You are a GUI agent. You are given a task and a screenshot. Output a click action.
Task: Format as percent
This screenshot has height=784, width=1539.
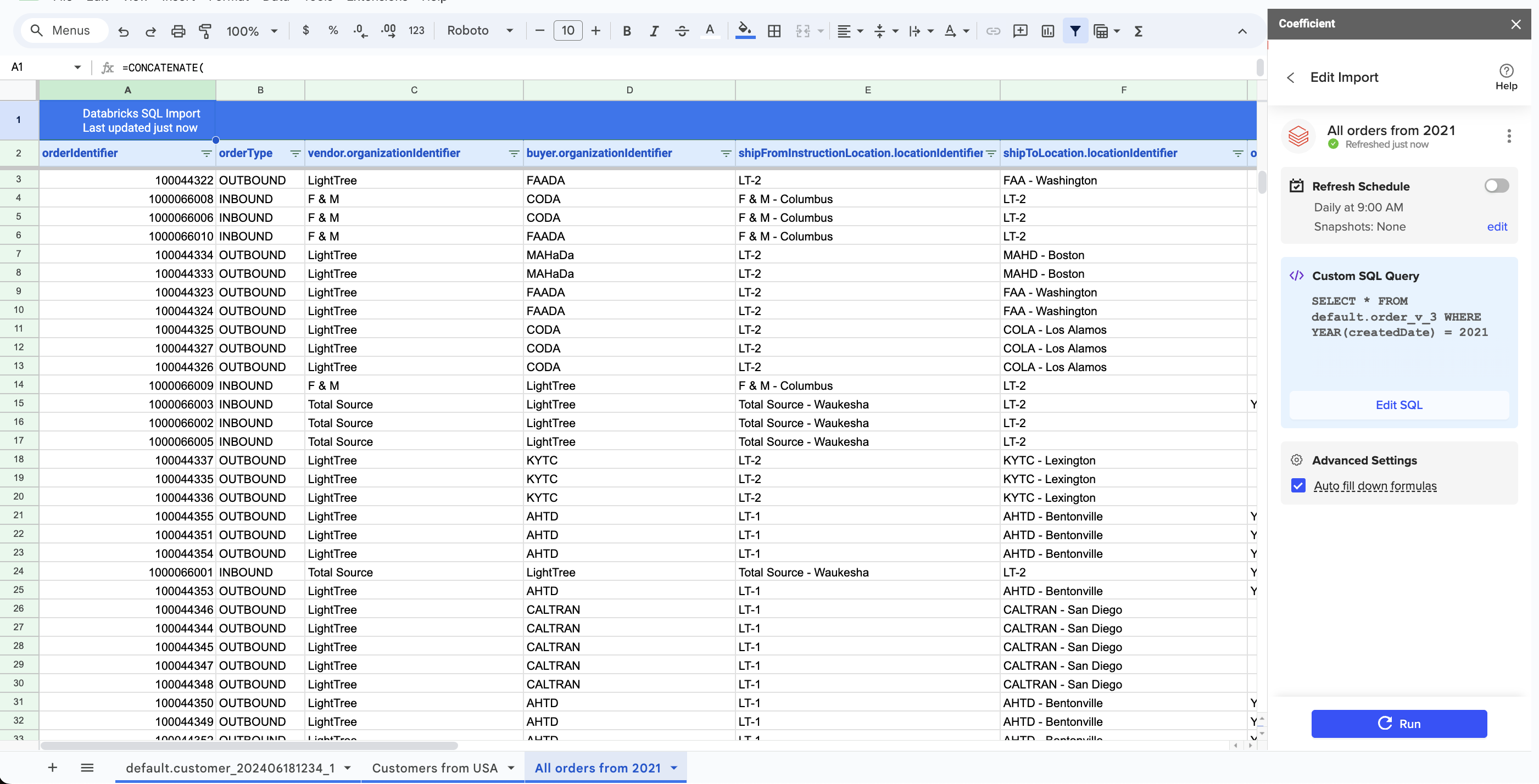(x=333, y=30)
